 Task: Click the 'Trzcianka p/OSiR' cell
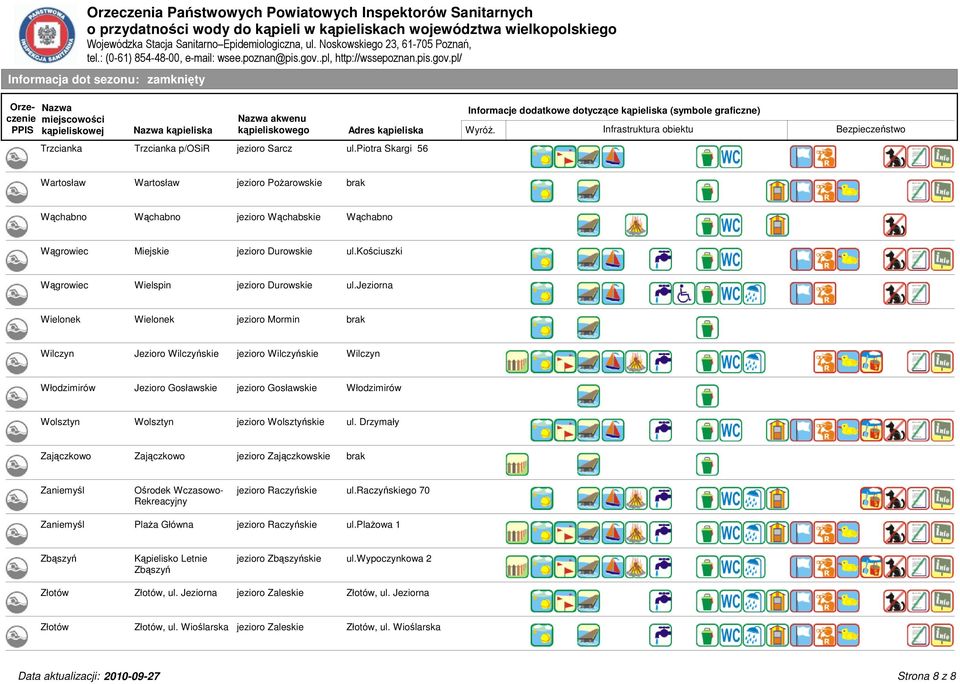(x=172, y=149)
